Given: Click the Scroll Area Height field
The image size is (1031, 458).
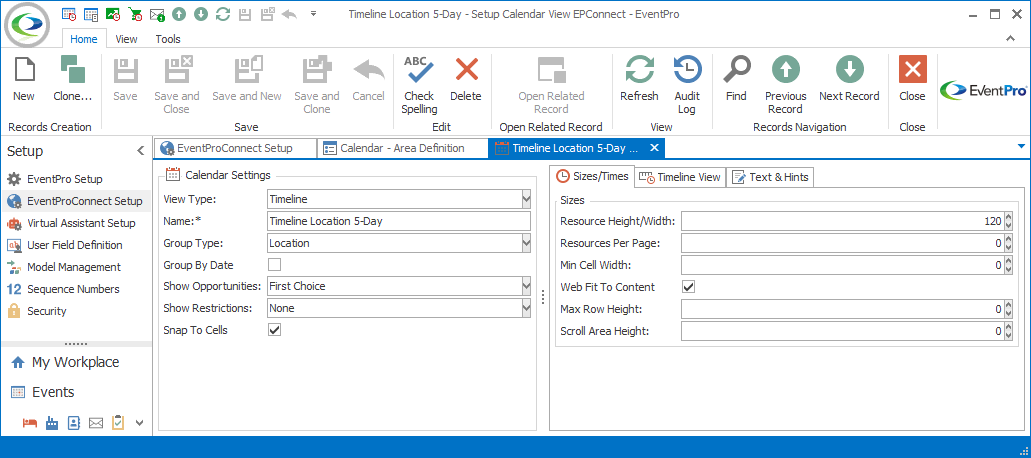Looking at the screenshot, I should pos(842,331).
